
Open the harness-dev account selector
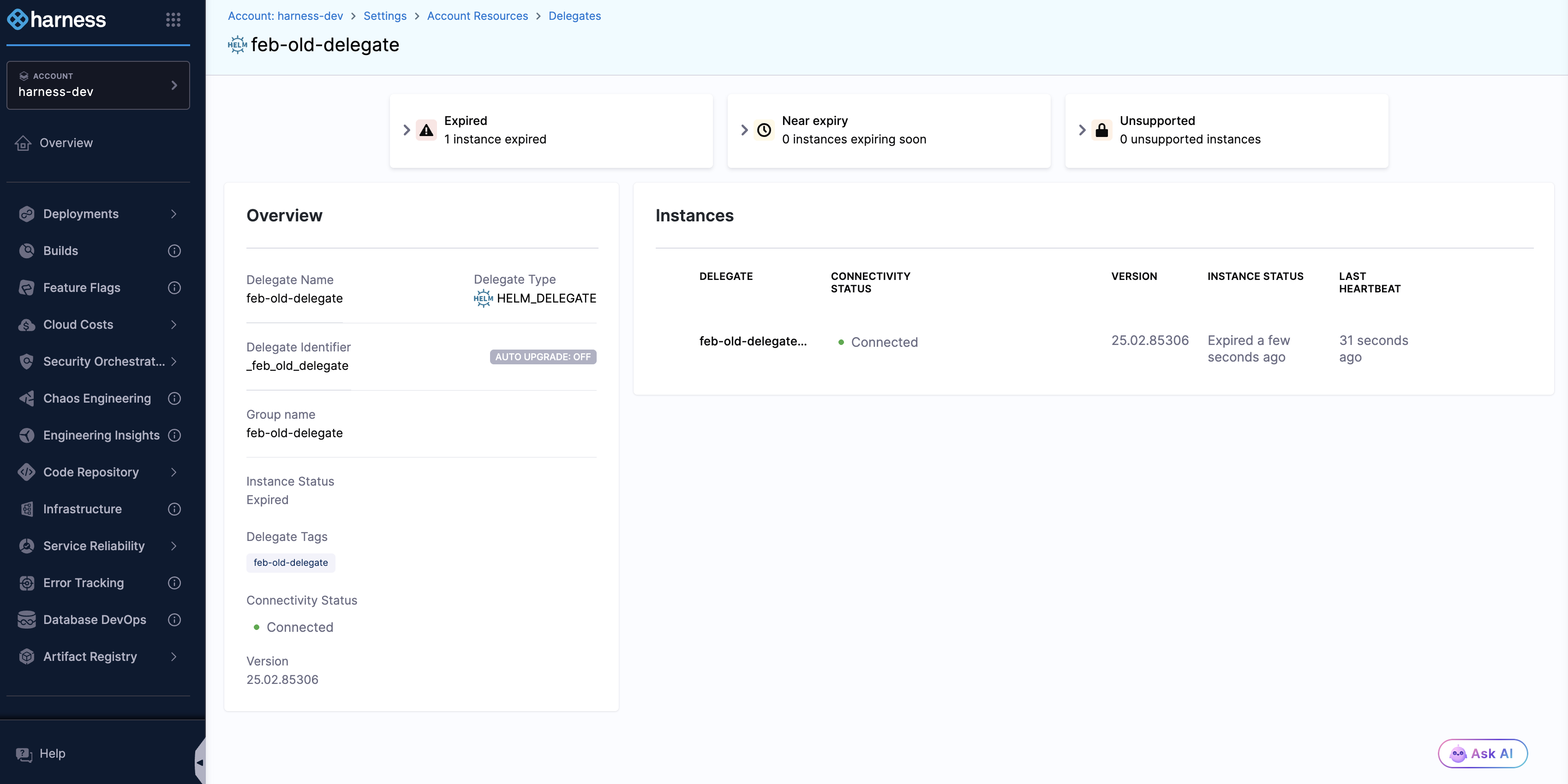click(98, 85)
